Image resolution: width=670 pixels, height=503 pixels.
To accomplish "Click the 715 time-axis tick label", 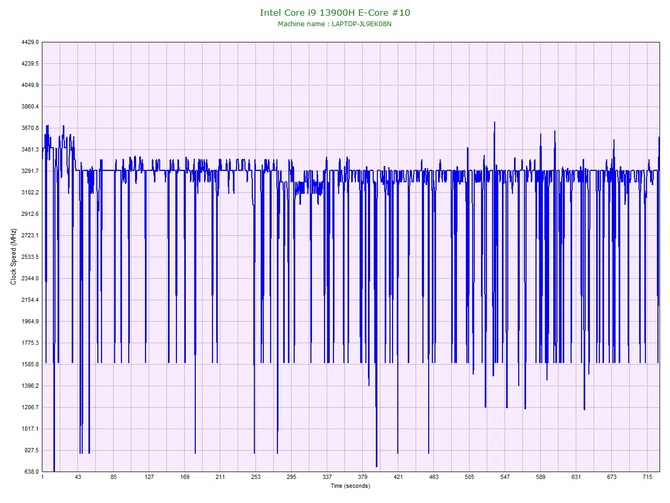I will [x=647, y=477].
